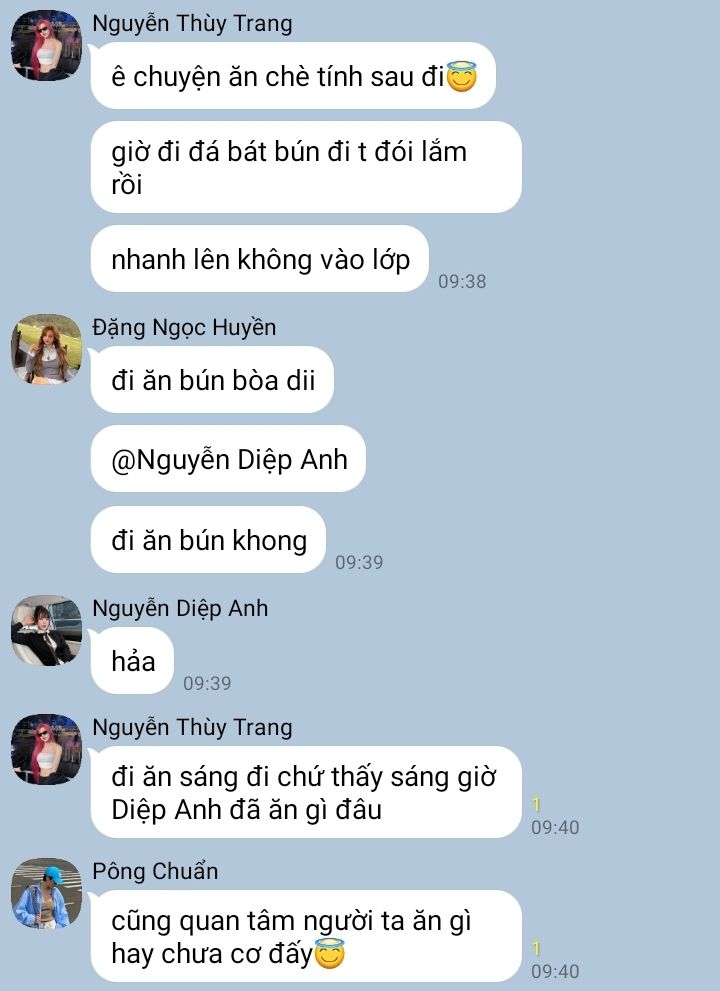Select message 'đi ăn bún bòa dii'
The height and width of the screenshot is (991, 720).
tap(212, 380)
